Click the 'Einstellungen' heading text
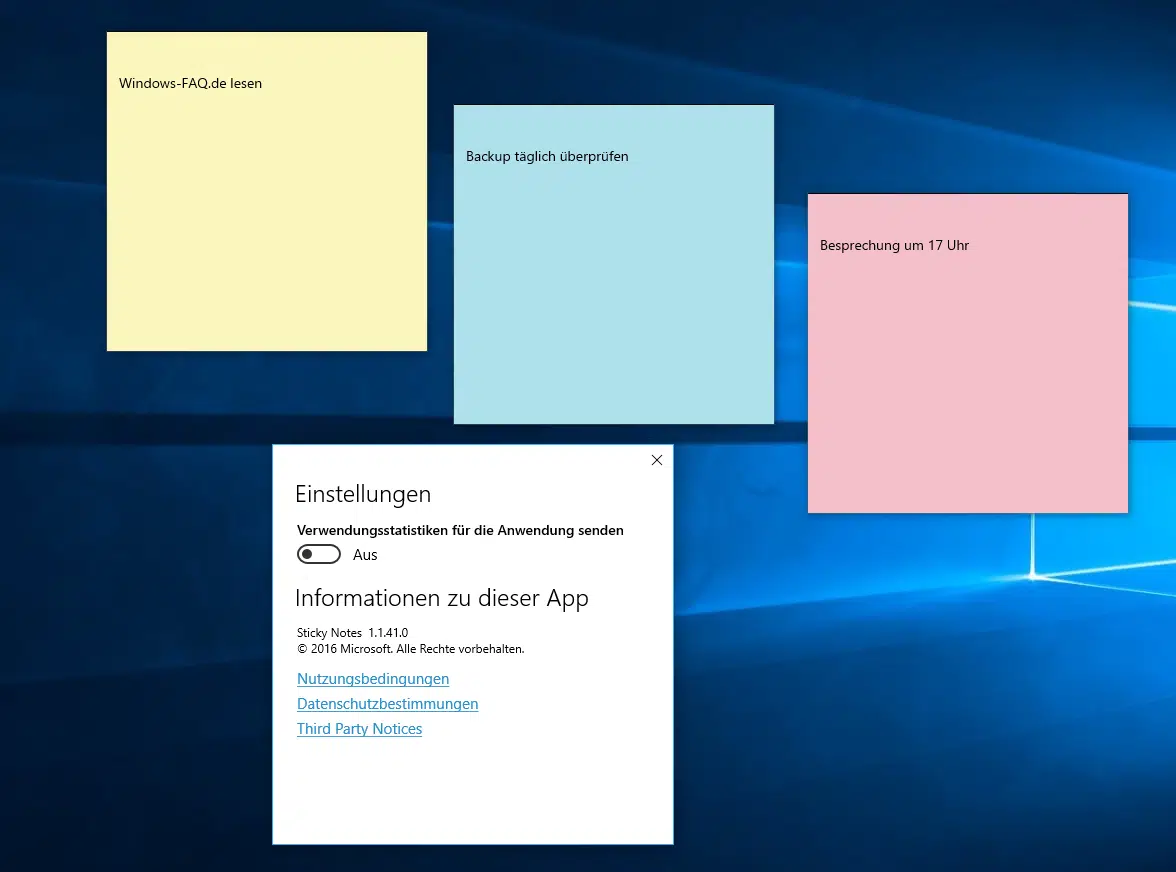1176x872 pixels. click(363, 494)
